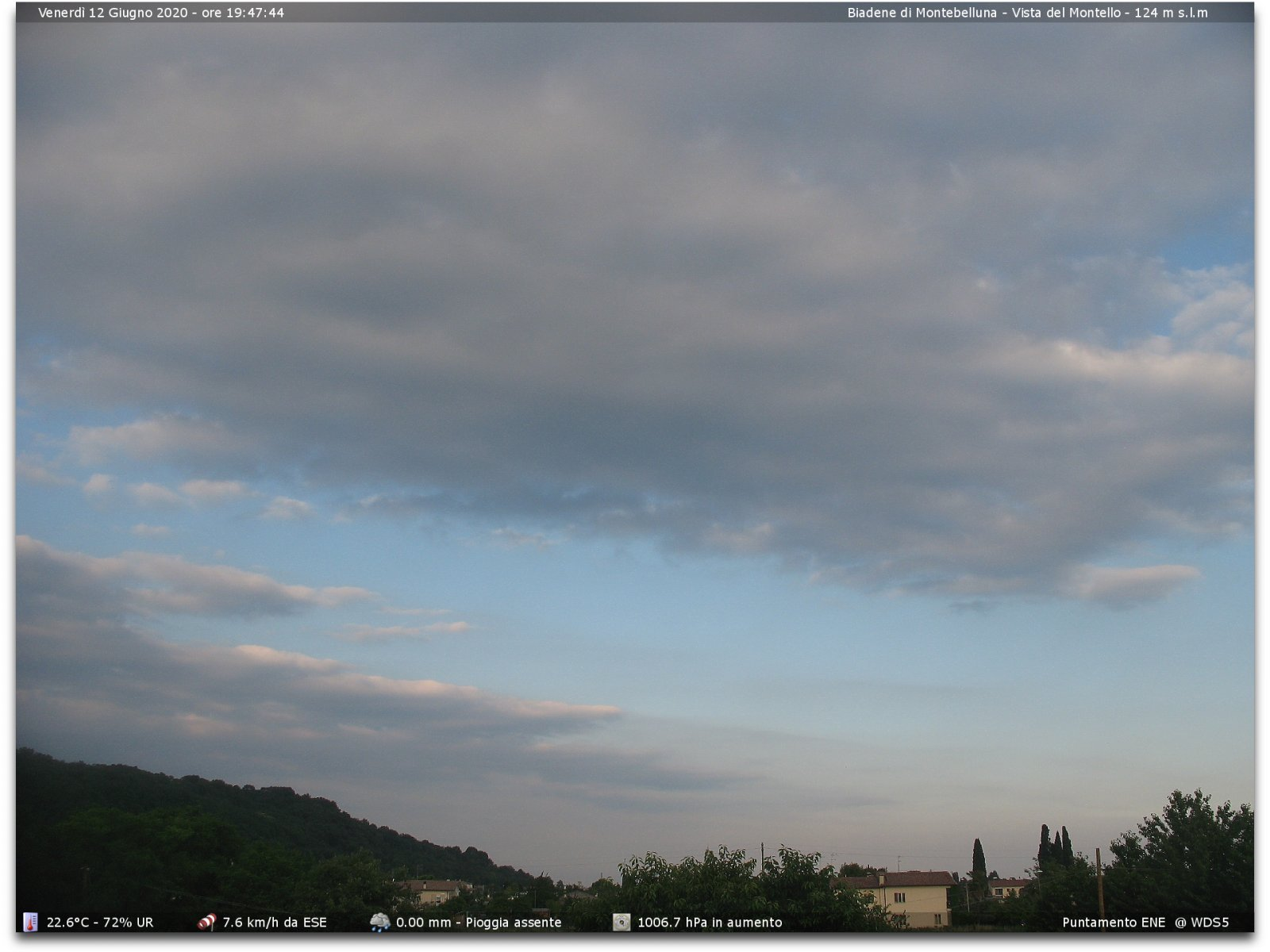1270x952 pixels.
Task: Select wind reading '7.6 km/h da ESE'
Action: point(275,923)
